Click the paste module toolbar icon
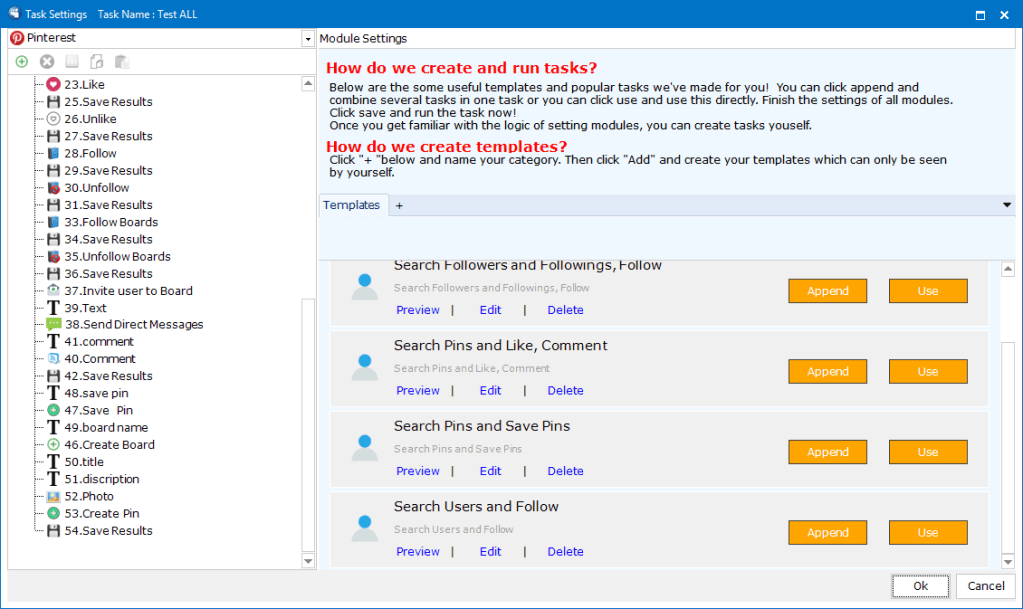The image size is (1023, 609). pyautogui.click(x=122, y=62)
